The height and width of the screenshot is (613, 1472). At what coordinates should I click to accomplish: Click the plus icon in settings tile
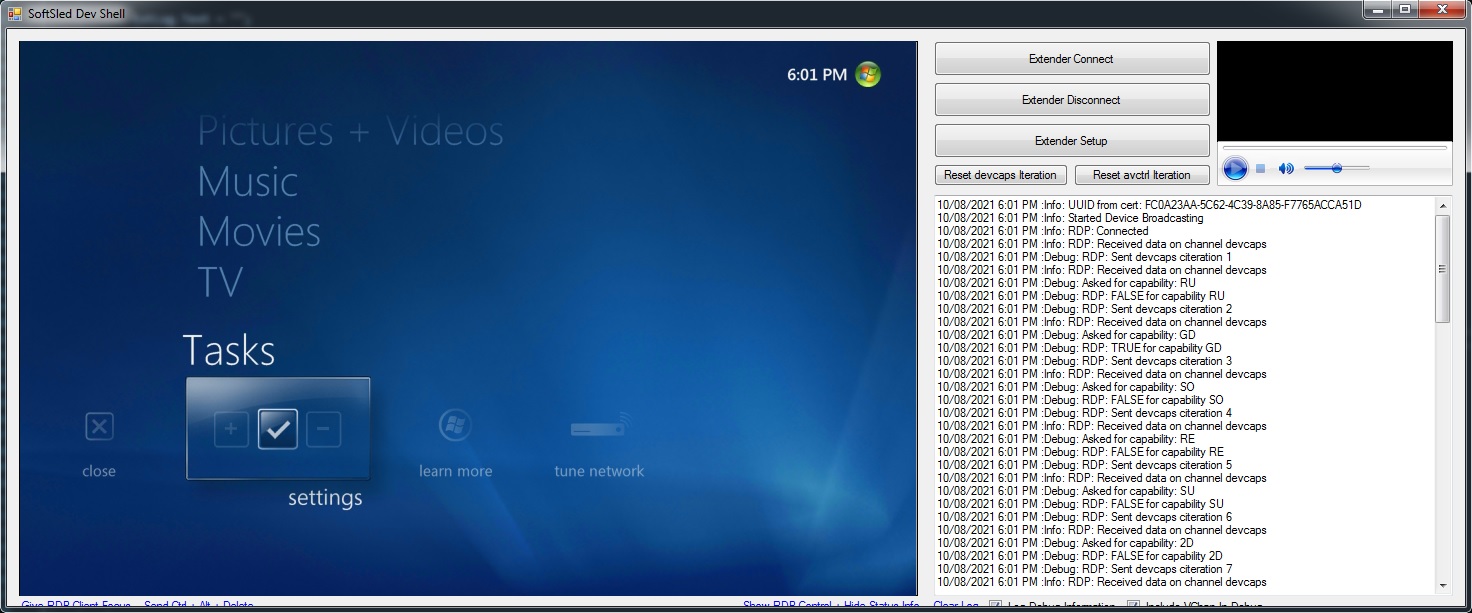[x=231, y=430]
